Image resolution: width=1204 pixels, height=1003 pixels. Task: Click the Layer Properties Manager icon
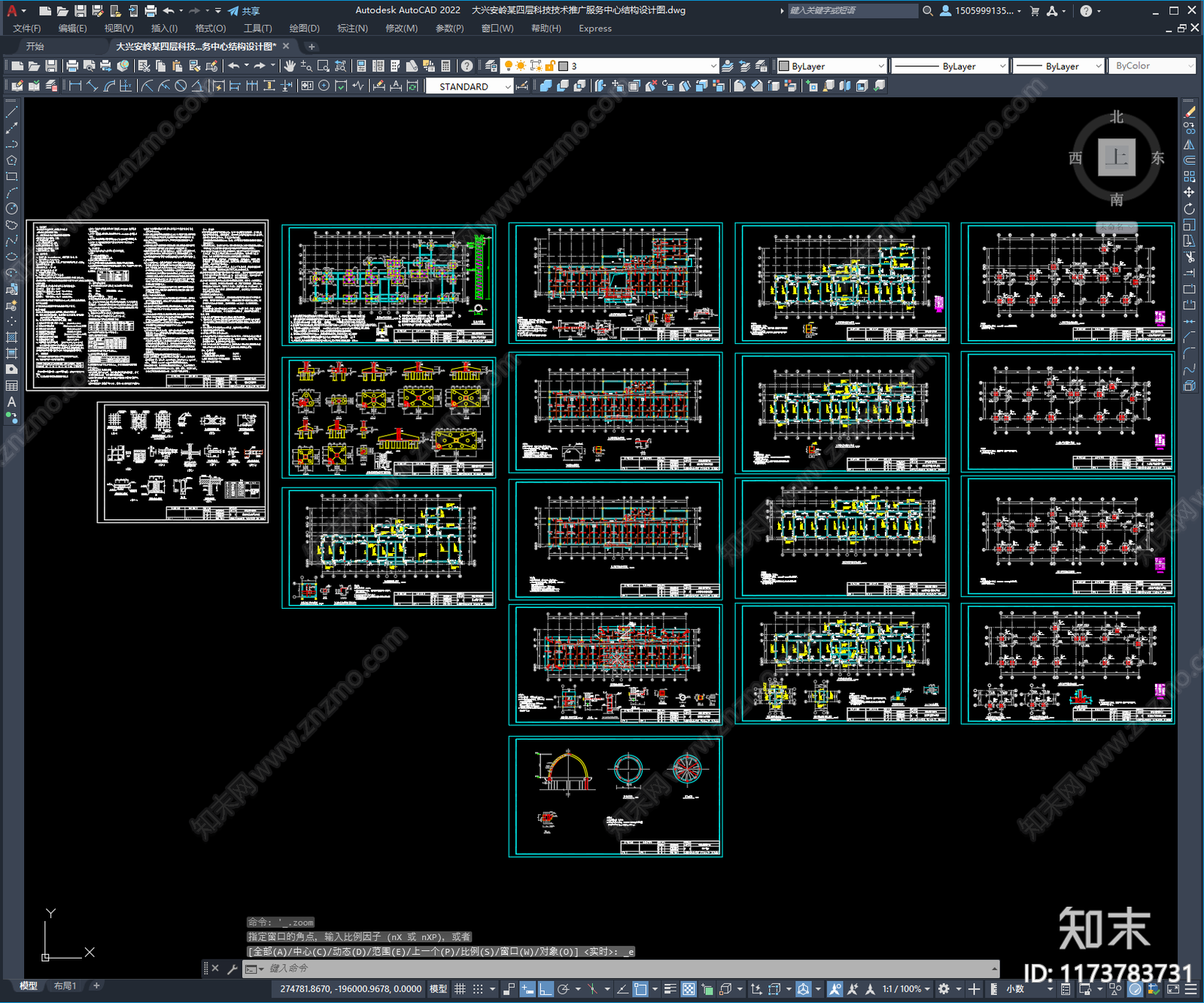[491, 66]
